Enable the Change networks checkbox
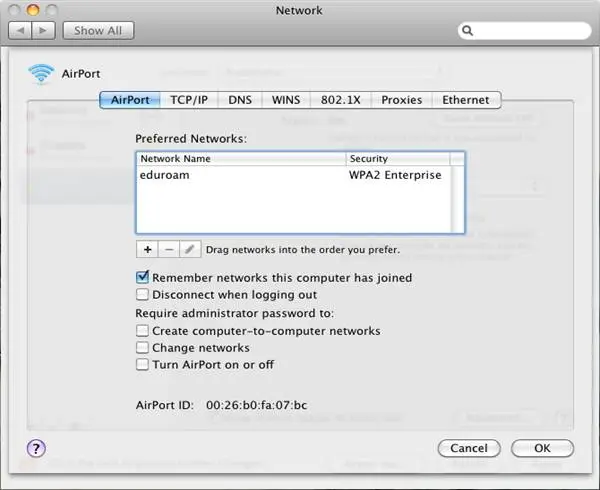Image resolution: width=600 pixels, height=490 pixels. pyautogui.click(x=143, y=348)
